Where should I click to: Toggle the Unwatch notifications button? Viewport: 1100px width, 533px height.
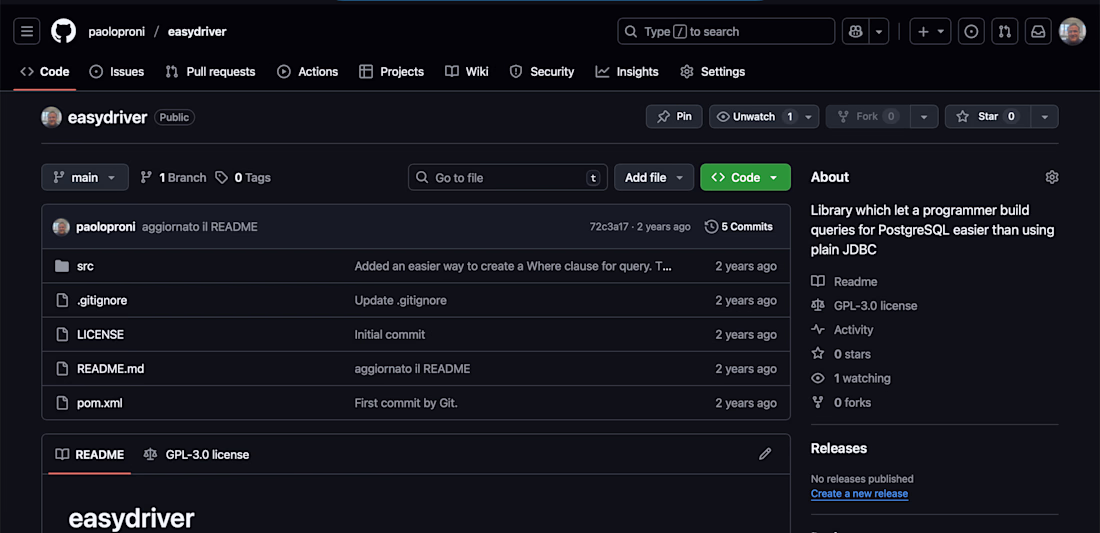point(753,117)
